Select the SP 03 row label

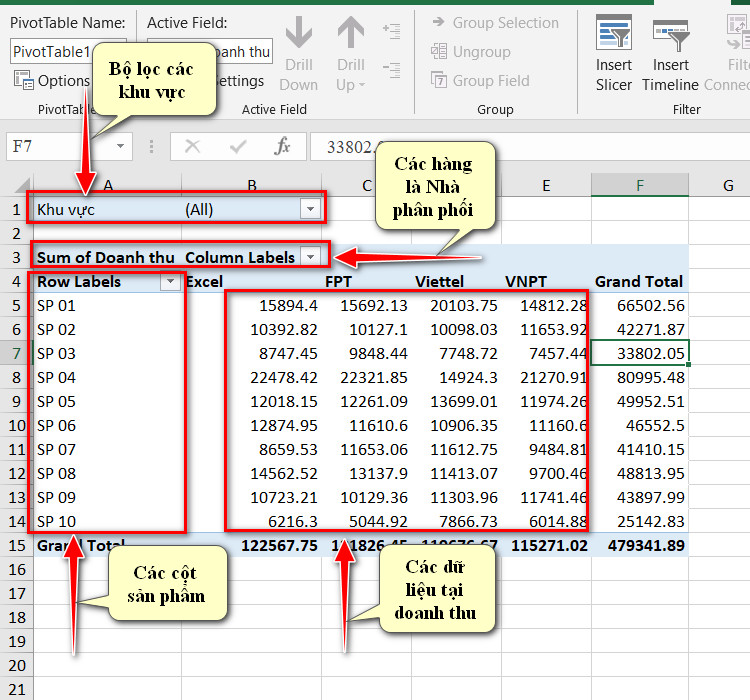(108, 353)
